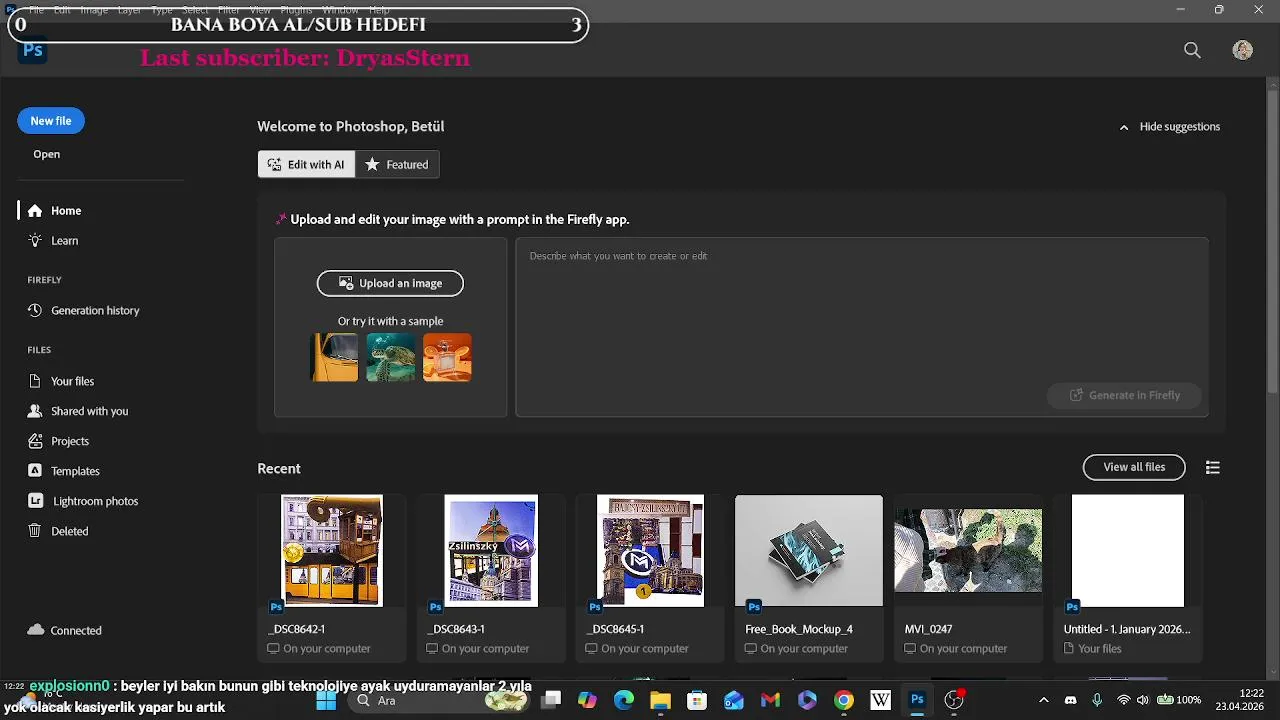The width and height of the screenshot is (1280, 720).
Task: Choose the orange perfume sample image
Action: click(x=447, y=357)
